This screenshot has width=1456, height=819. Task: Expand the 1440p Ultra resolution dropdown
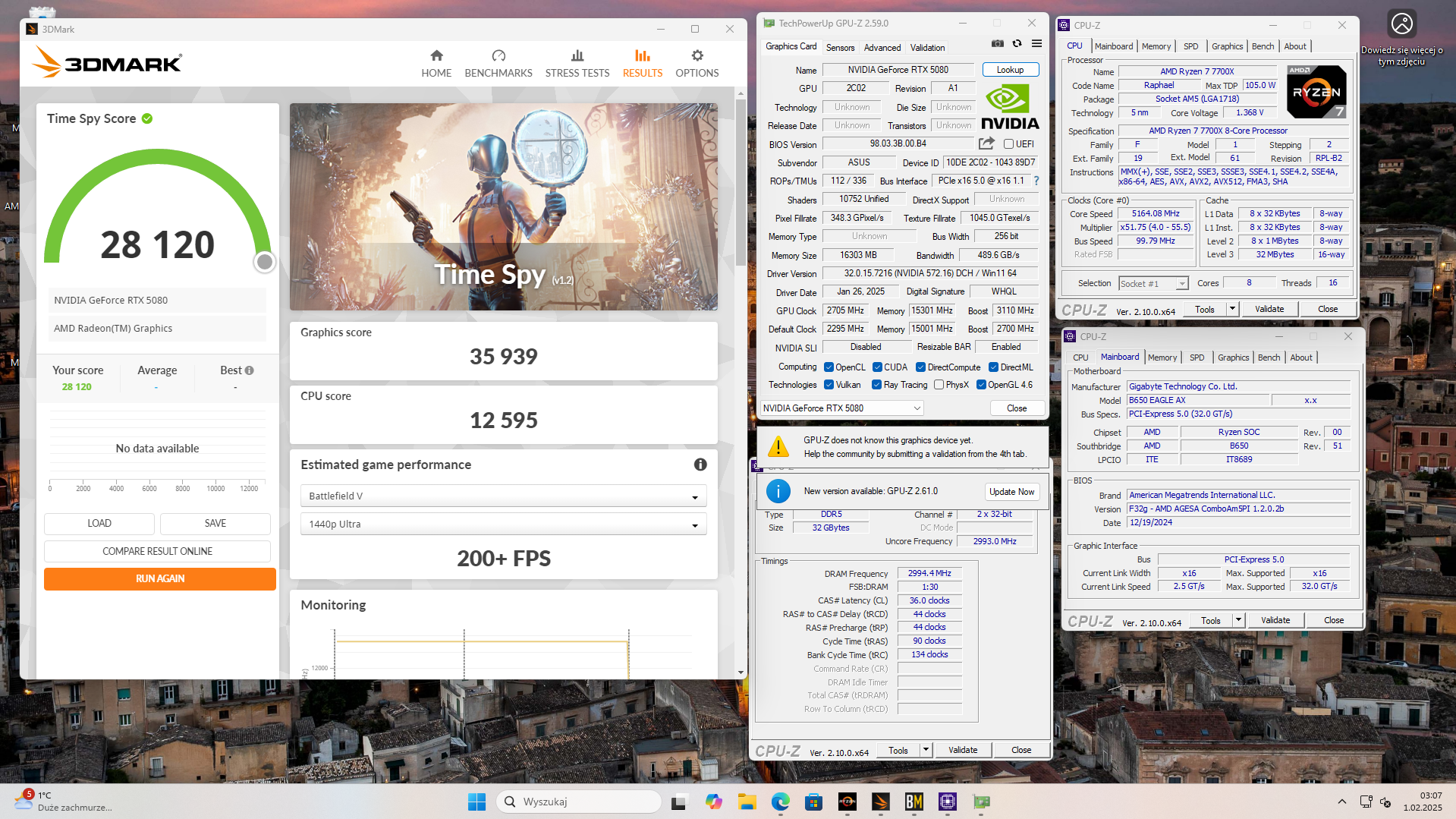click(x=504, y=524)
